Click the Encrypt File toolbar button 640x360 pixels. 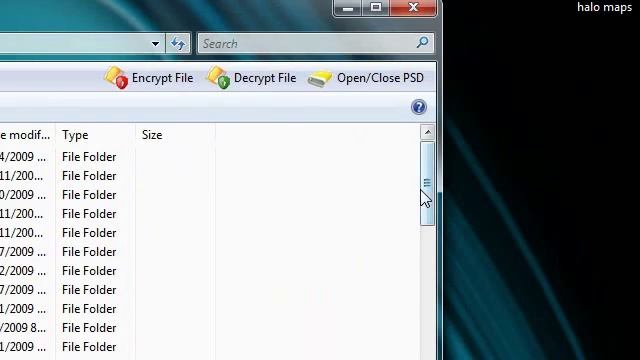[x=149, y=78]
